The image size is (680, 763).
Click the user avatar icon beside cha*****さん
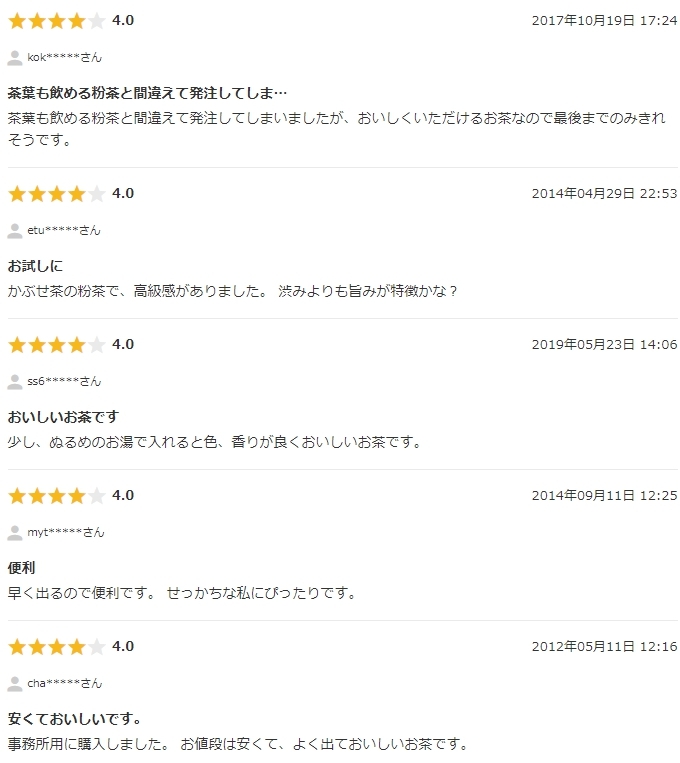[x=15, y=683]
